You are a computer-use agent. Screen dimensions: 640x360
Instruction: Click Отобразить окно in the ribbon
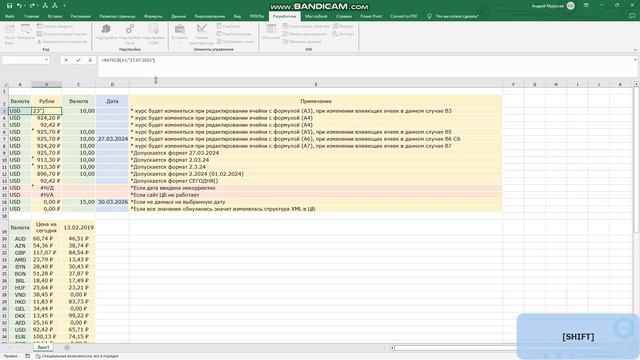tap(236, 42)
